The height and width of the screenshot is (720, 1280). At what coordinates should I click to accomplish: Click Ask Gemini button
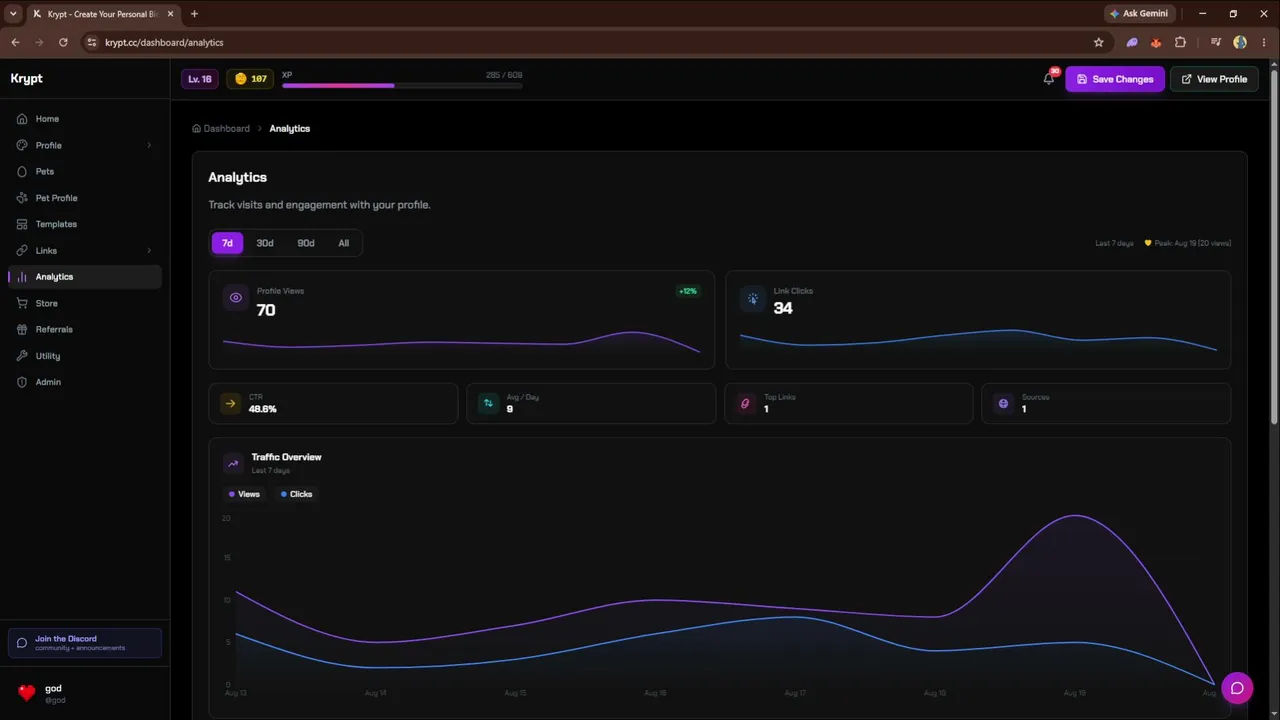[x=1139, y=14]
